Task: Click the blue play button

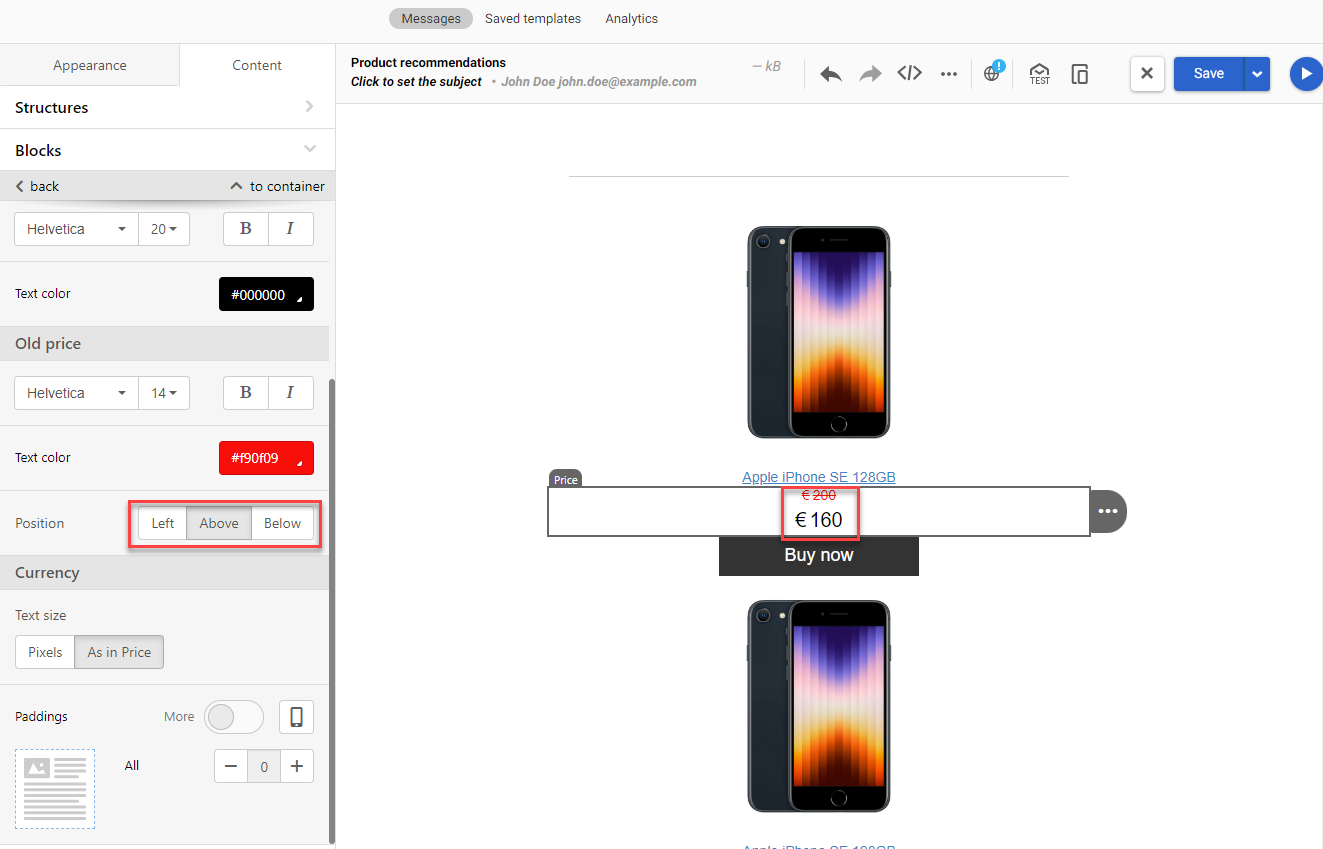Action: pos(1305,73)
